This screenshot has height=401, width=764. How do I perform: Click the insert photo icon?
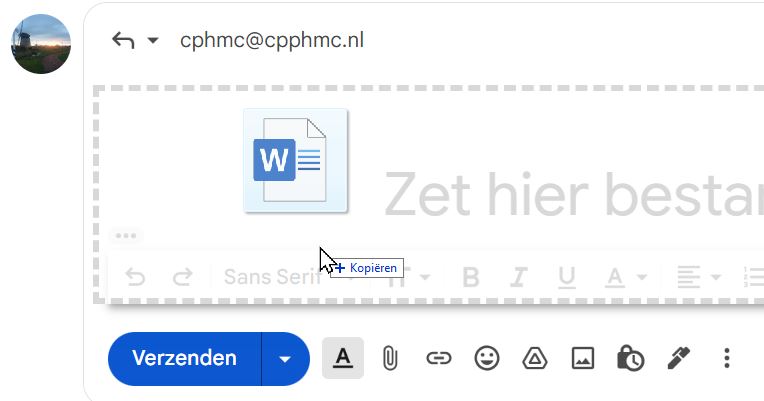[x=582, y=358]
